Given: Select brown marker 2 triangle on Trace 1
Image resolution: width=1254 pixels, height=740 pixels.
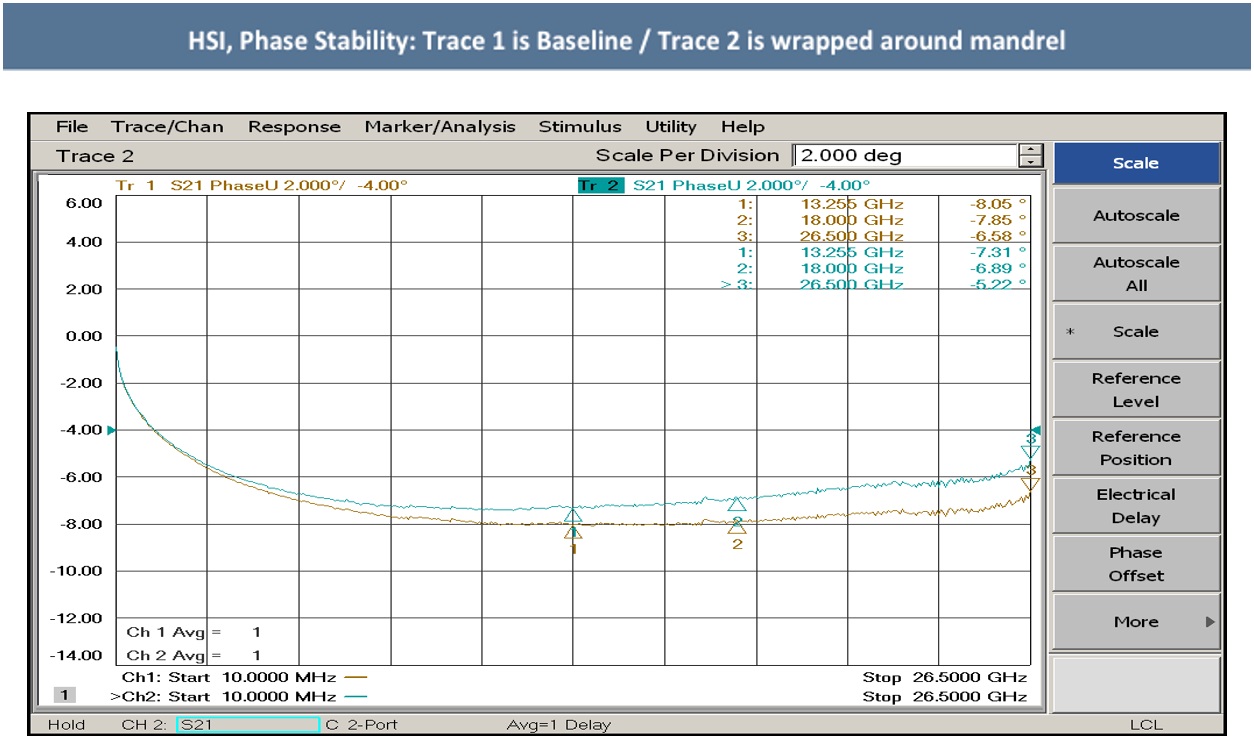Looking at the screenshot, I should click(737, 528).
